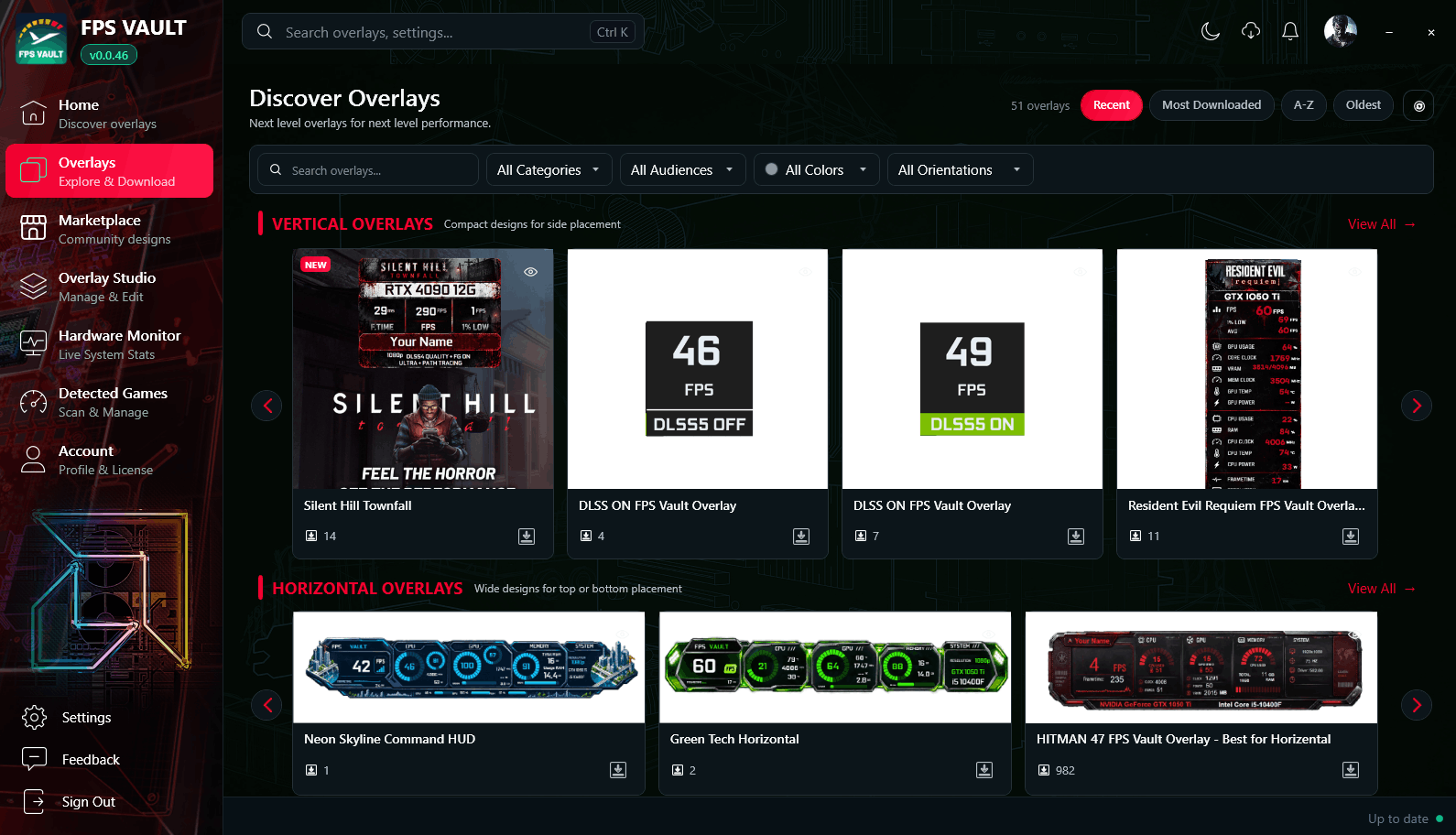View all horizontal overlays
The image size is (1456, 835).
tap(1382, 589)
